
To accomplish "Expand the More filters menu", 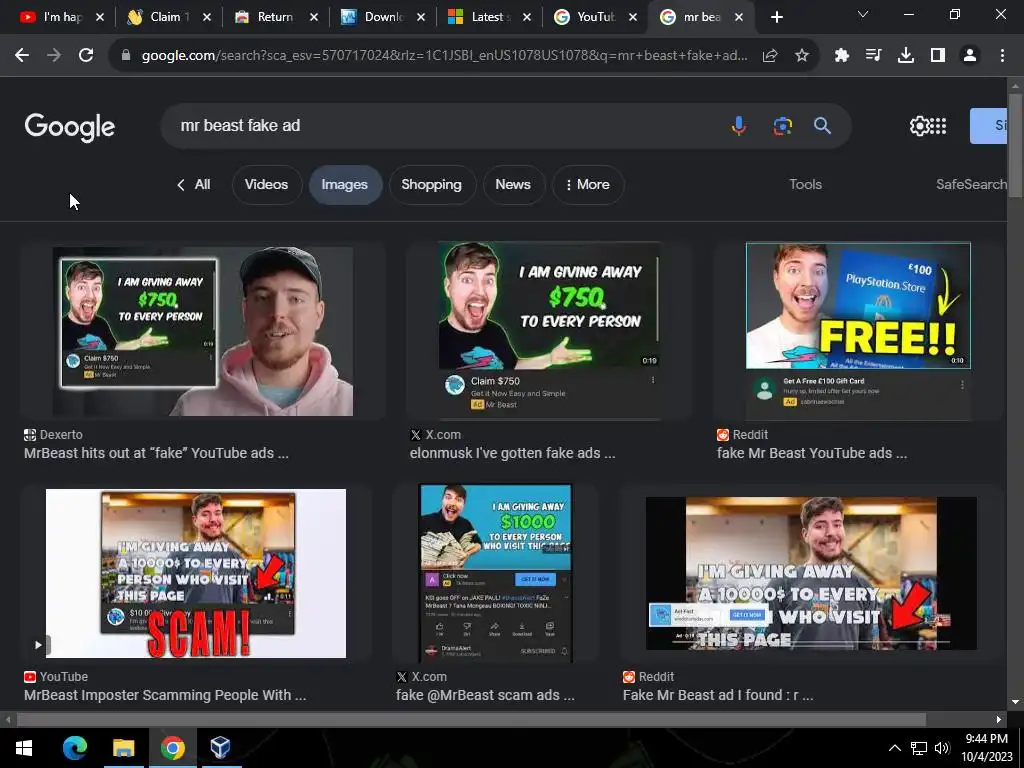I will click(588, 185).
